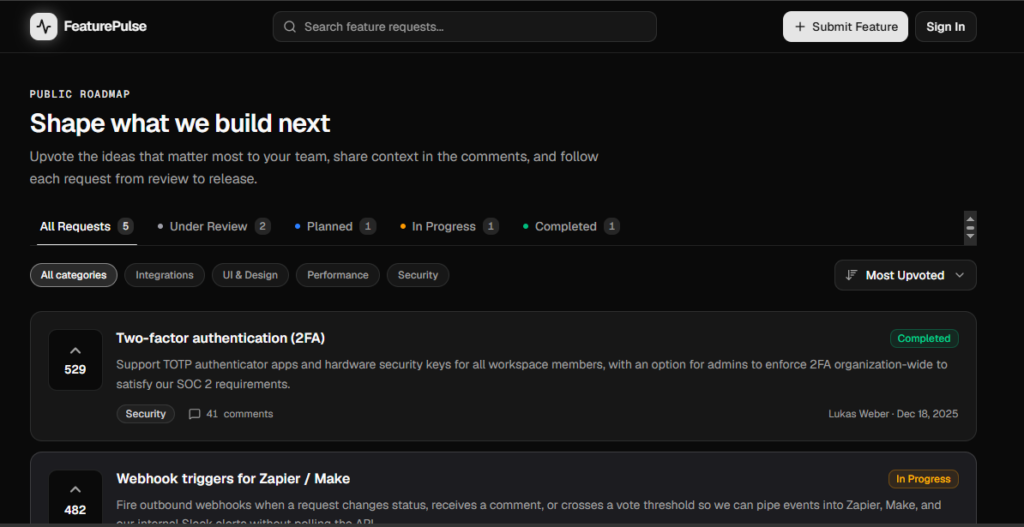Open the Webhook triggers for Zapier / Make title

[x=233, y=479]
